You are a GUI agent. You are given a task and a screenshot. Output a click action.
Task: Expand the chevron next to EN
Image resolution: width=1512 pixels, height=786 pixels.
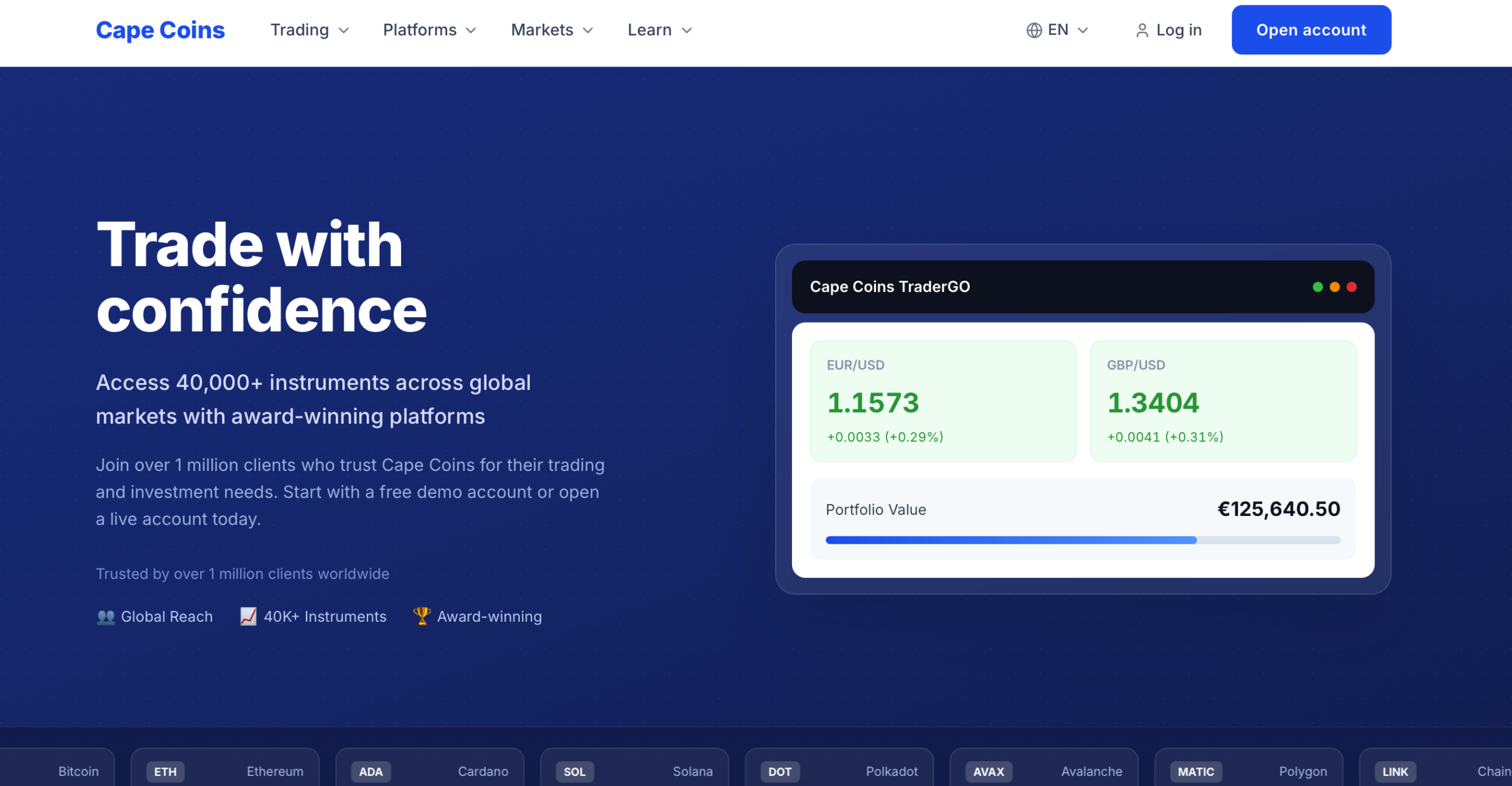1083,31
